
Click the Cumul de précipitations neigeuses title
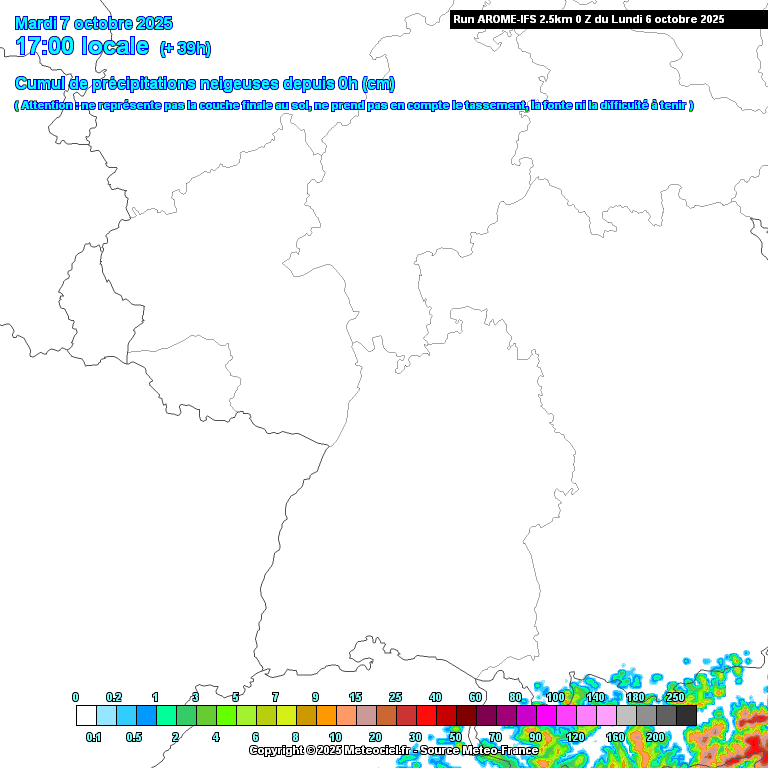coord(204,83)
